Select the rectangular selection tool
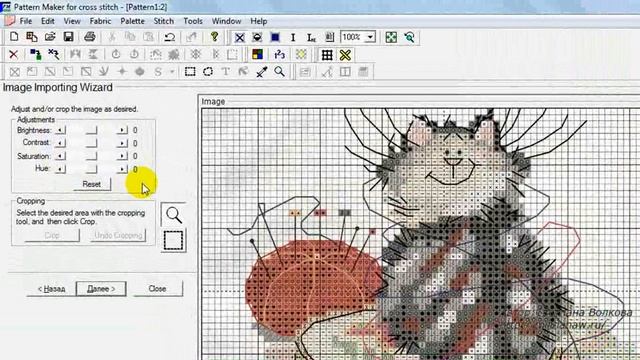The height and width of the screenshot is (360, 640). pos(190,72)
